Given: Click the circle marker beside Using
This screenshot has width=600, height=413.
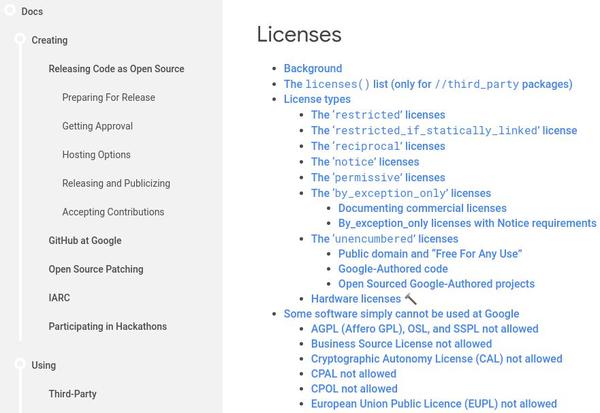Looking at the screenshot, I should [x=19, y=365].
